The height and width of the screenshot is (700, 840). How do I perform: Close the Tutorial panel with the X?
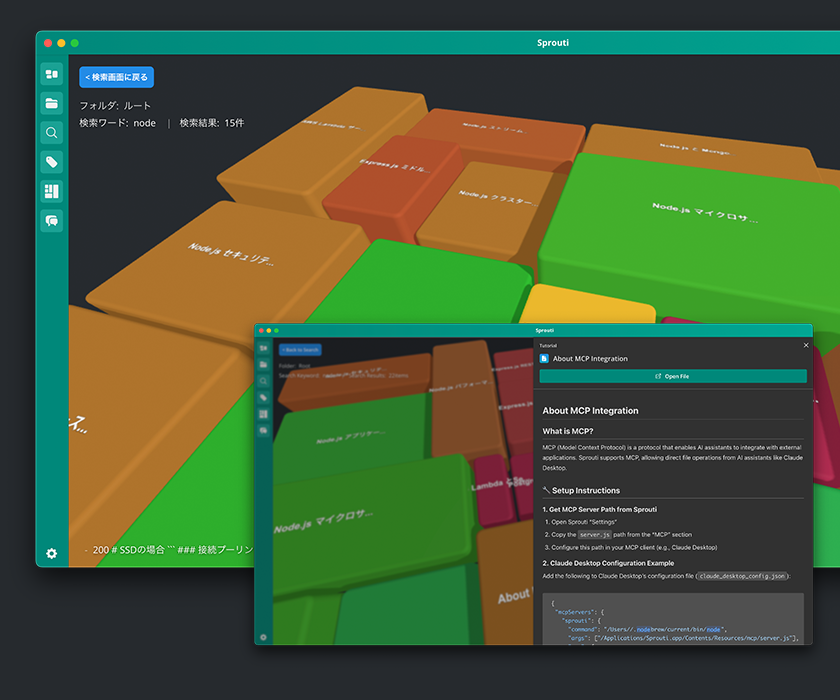(806, 345)
